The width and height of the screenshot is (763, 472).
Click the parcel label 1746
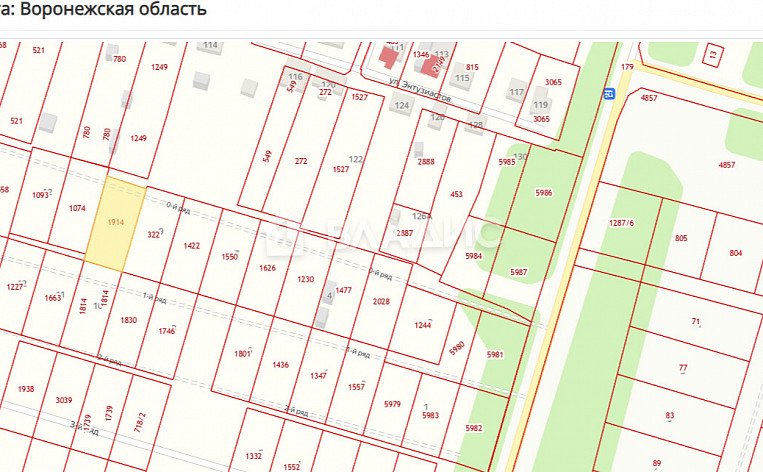tap(166, 331)
